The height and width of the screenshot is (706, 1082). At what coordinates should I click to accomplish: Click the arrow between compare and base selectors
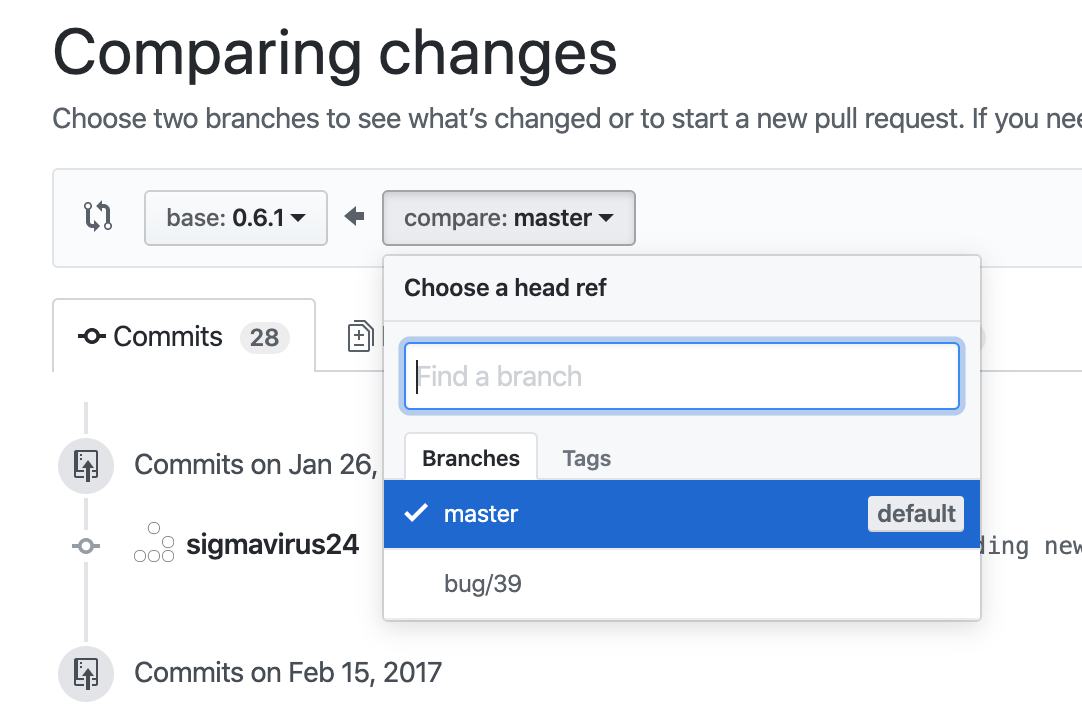point(355,217)
